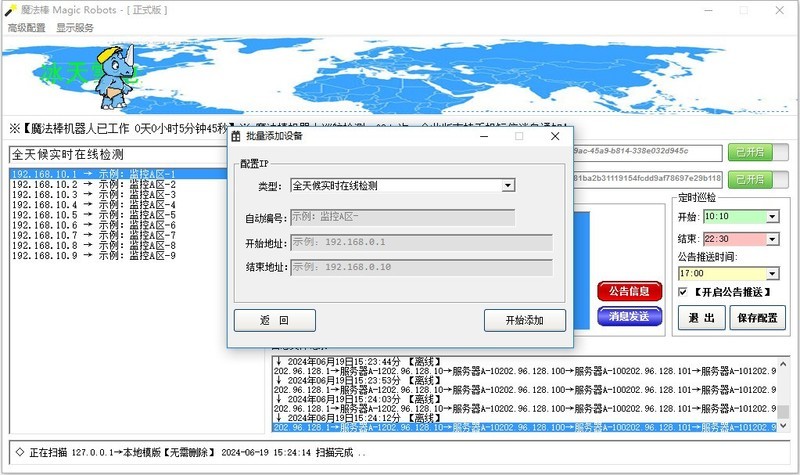Click the log scrollbar up arrow

click(x=784, y=363)
